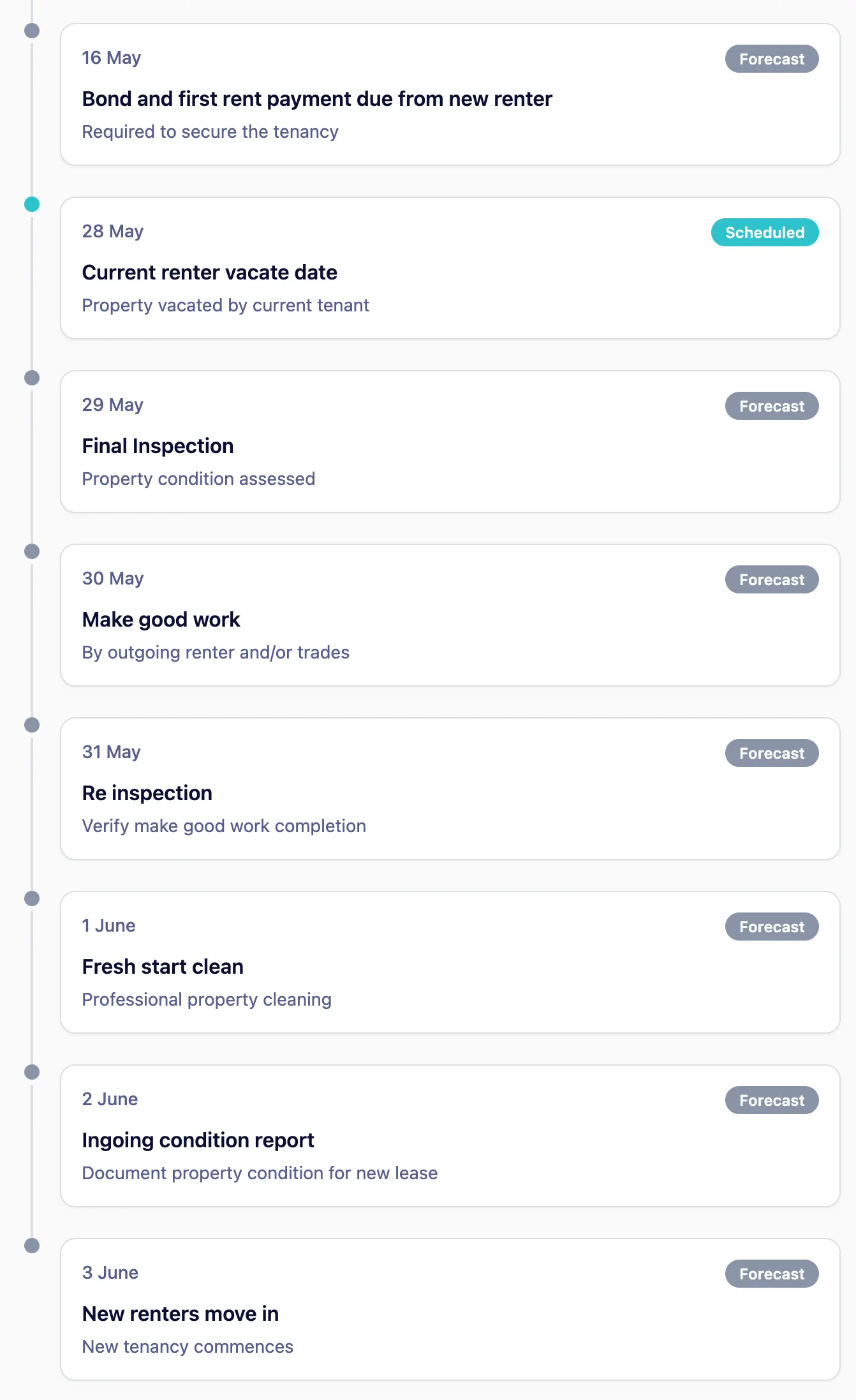This screenshot has width=856, height=1400.
Task: Click the timeline dot next to 30 May
Action: tap(32, 551)
